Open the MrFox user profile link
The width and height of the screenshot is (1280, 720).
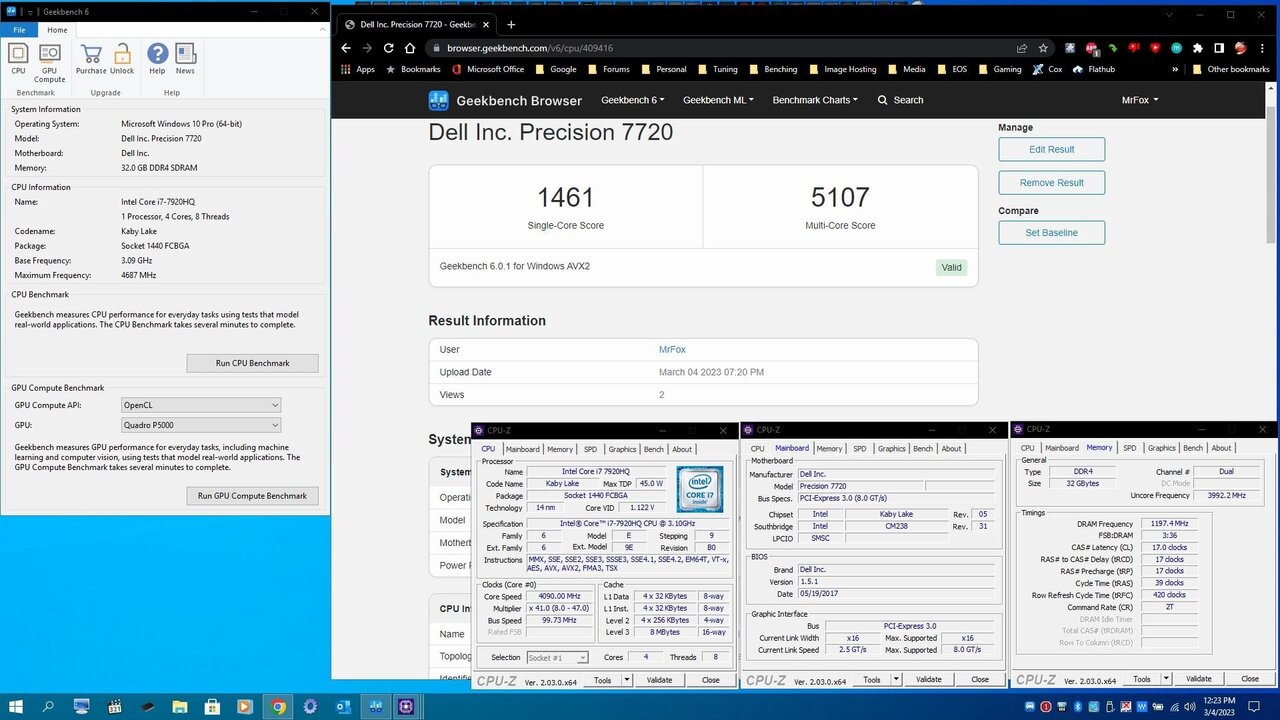[672, 350]
